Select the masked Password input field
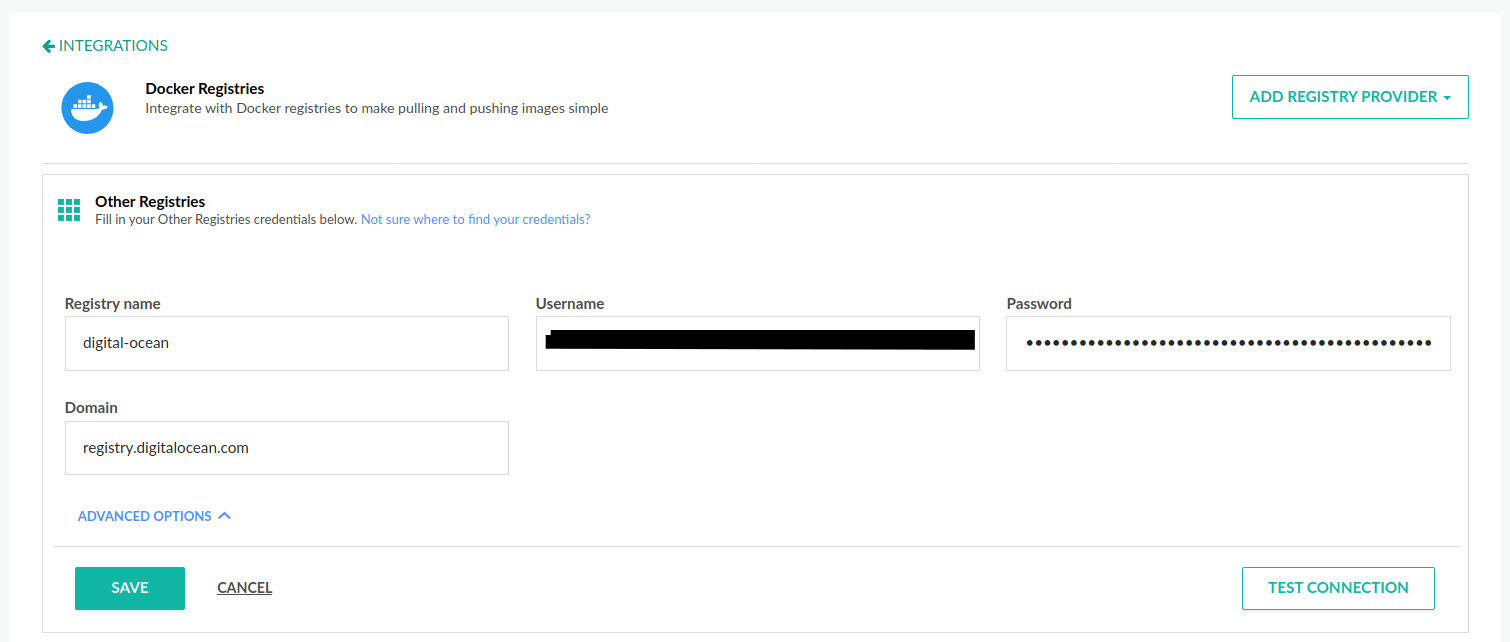Image resolution: width=1510 pixels, height=642 pixels. 1227,343
